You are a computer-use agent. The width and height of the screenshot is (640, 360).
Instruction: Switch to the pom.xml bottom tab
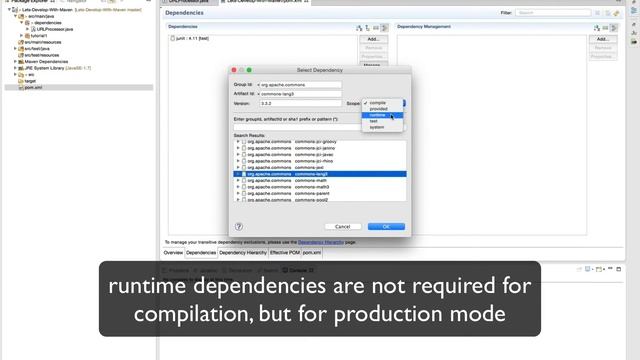pyautogui.click(x=312, y=253)
